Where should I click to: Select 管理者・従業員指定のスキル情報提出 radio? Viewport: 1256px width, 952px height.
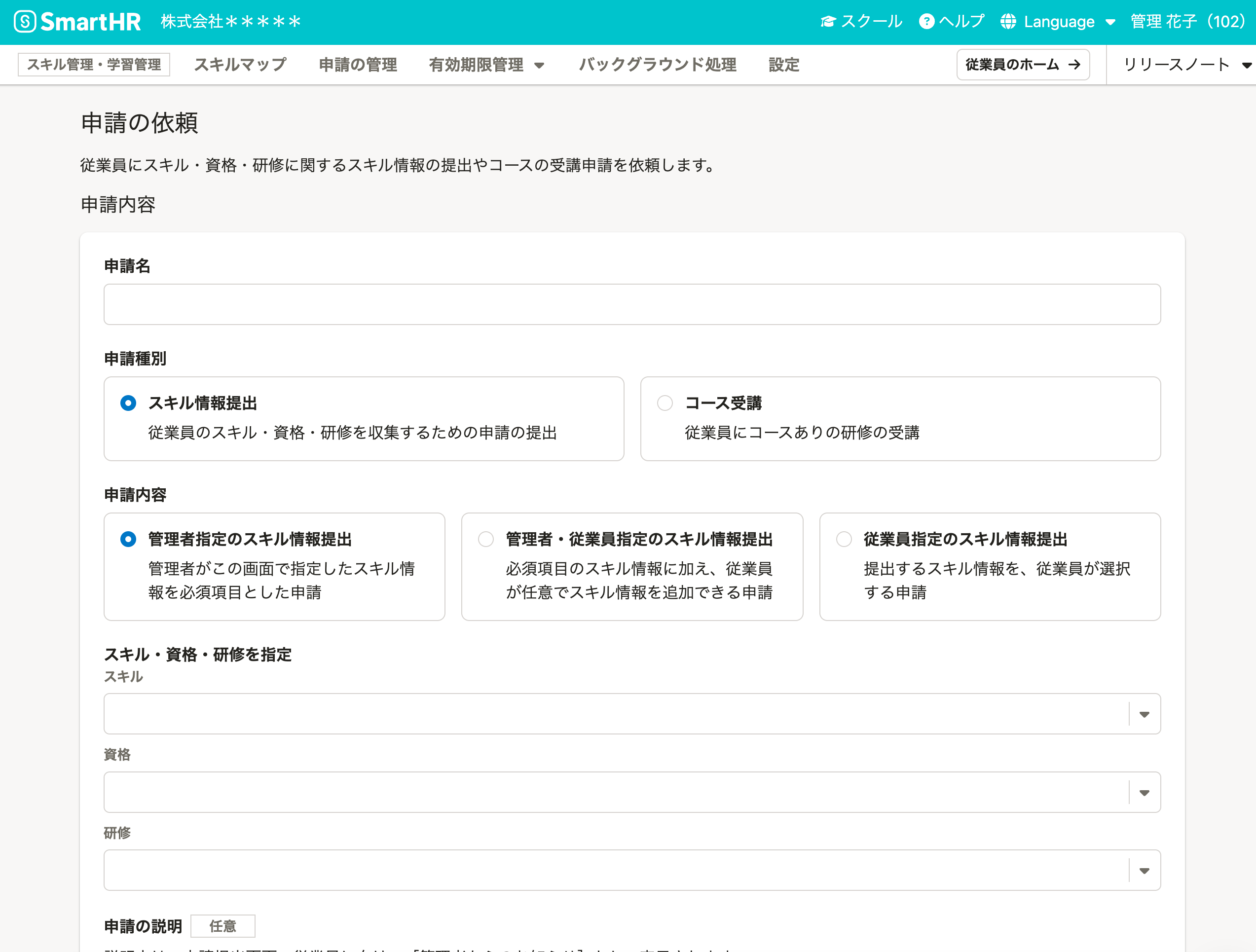[x=485, y=539]
